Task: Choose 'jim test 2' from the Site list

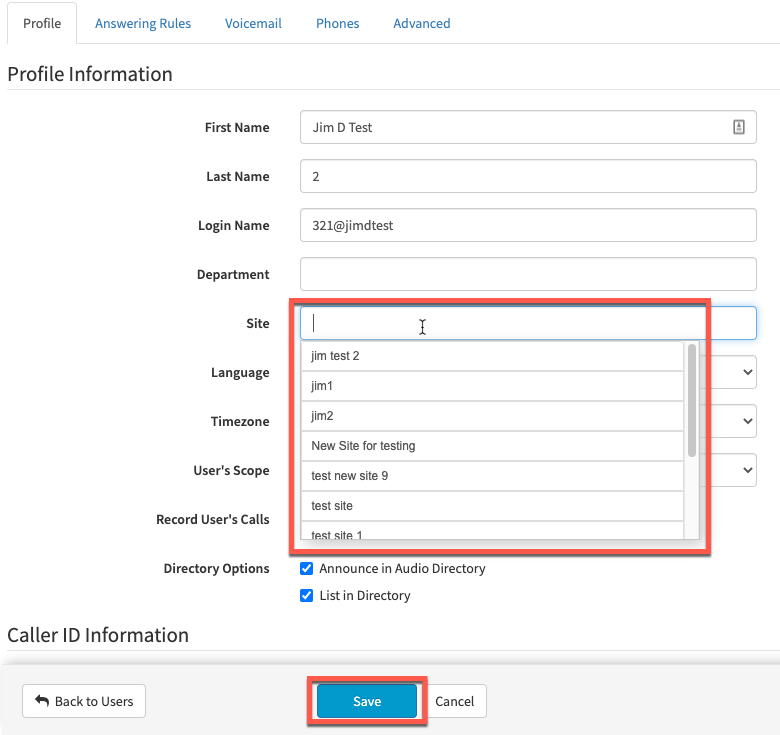Action: [492, 356]
